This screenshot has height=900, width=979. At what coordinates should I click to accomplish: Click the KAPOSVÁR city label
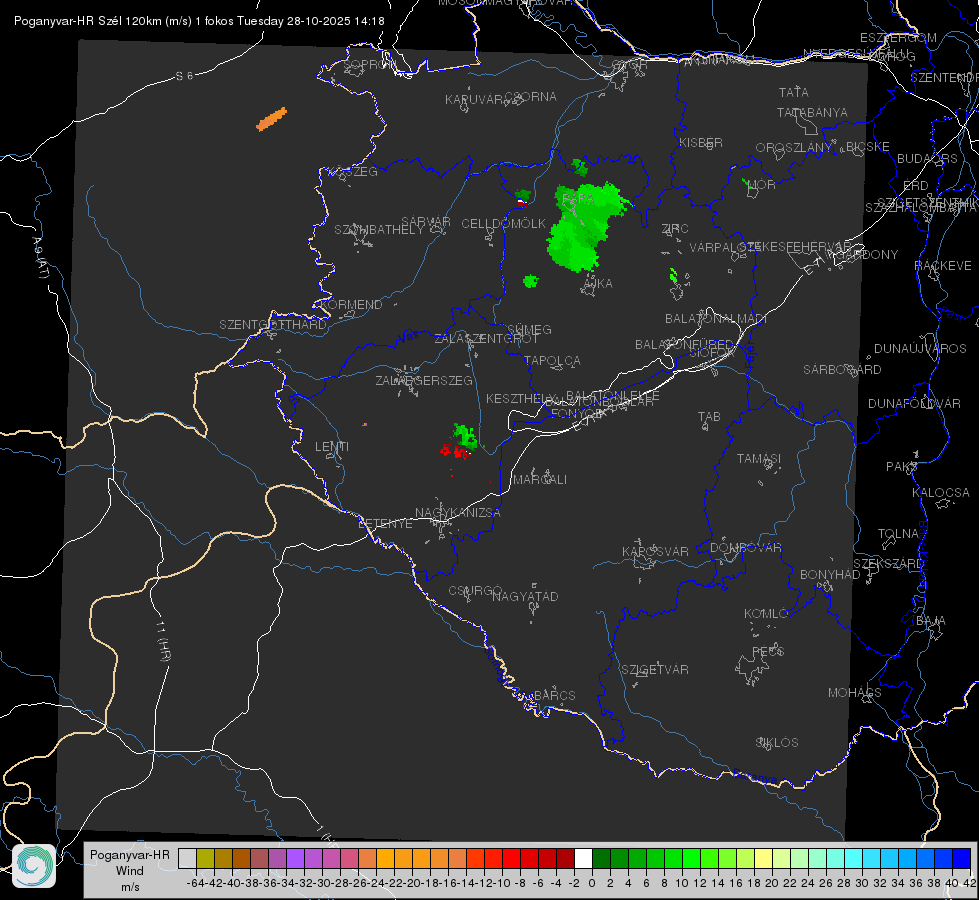click(x=655, y=551)
